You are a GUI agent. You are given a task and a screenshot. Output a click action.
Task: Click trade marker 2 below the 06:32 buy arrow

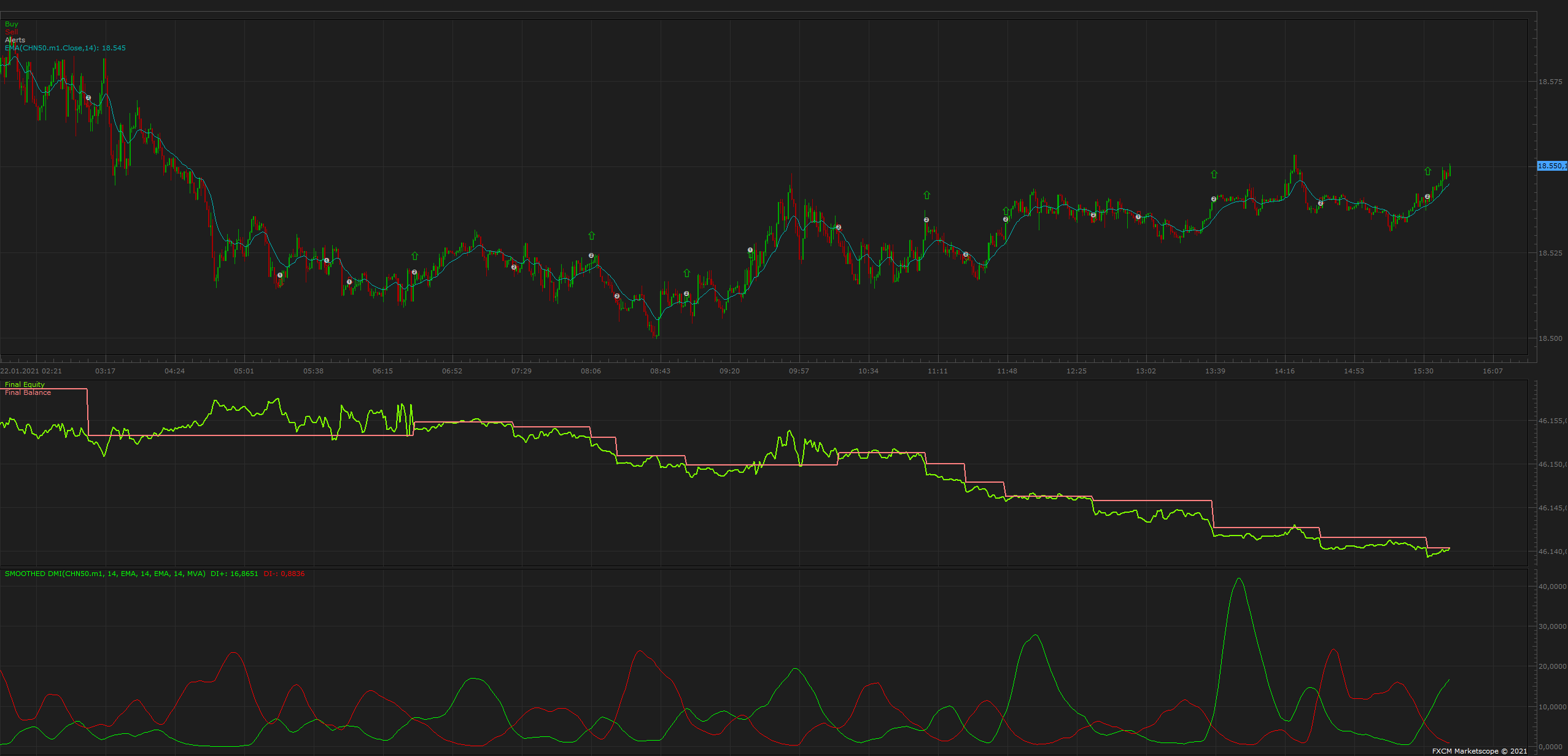point(414,272)
